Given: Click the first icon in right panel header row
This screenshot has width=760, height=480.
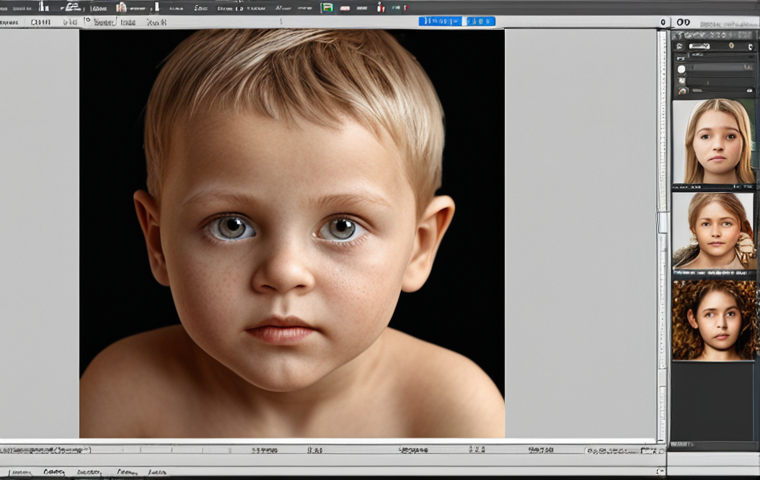Looking at the screenshot, I should click(x=678, y=34).
